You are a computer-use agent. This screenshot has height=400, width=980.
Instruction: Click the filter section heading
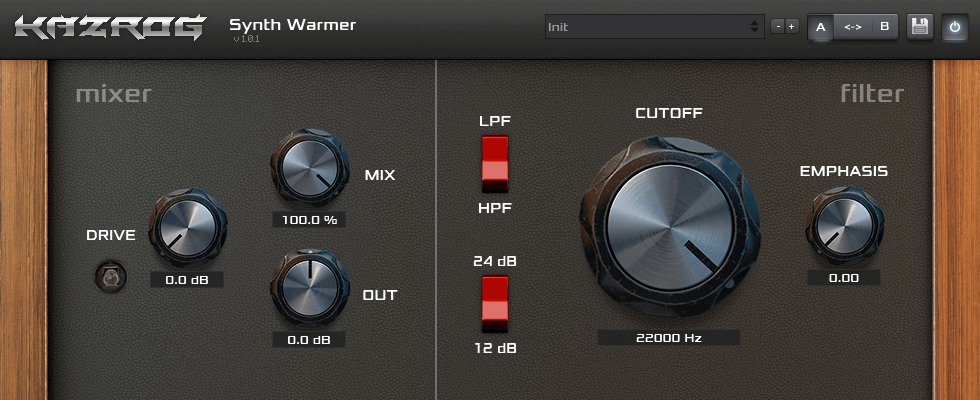[872, 94]
